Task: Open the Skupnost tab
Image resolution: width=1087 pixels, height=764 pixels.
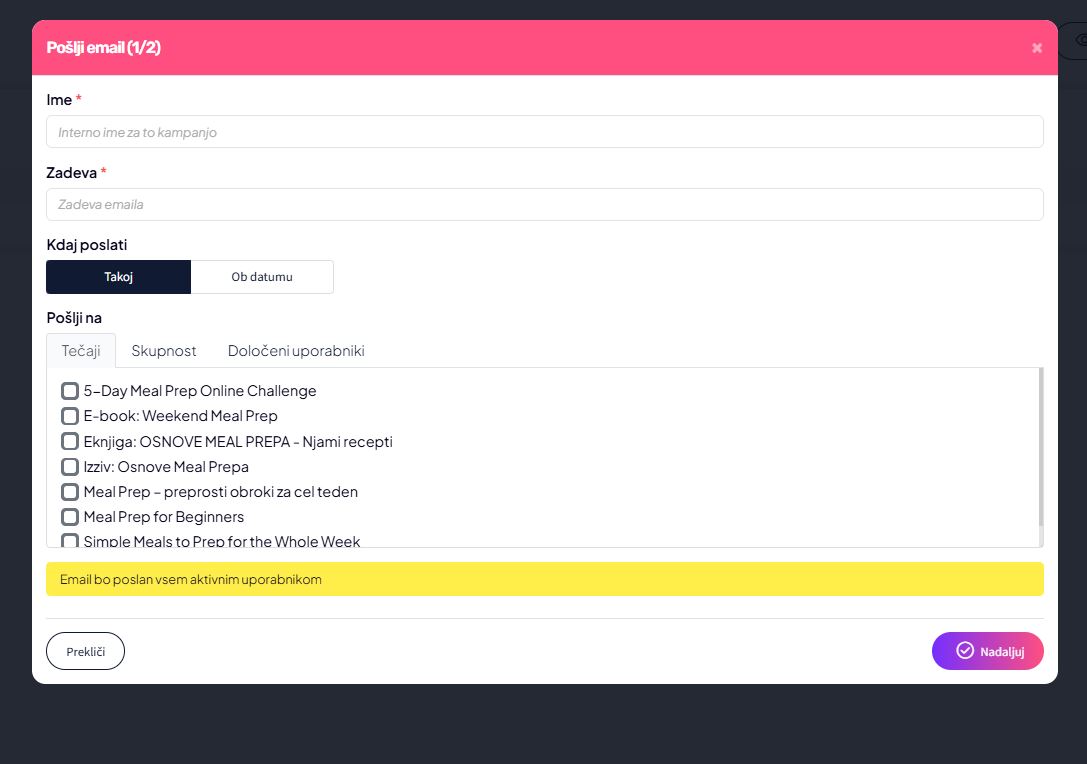Action: point(164,351)
